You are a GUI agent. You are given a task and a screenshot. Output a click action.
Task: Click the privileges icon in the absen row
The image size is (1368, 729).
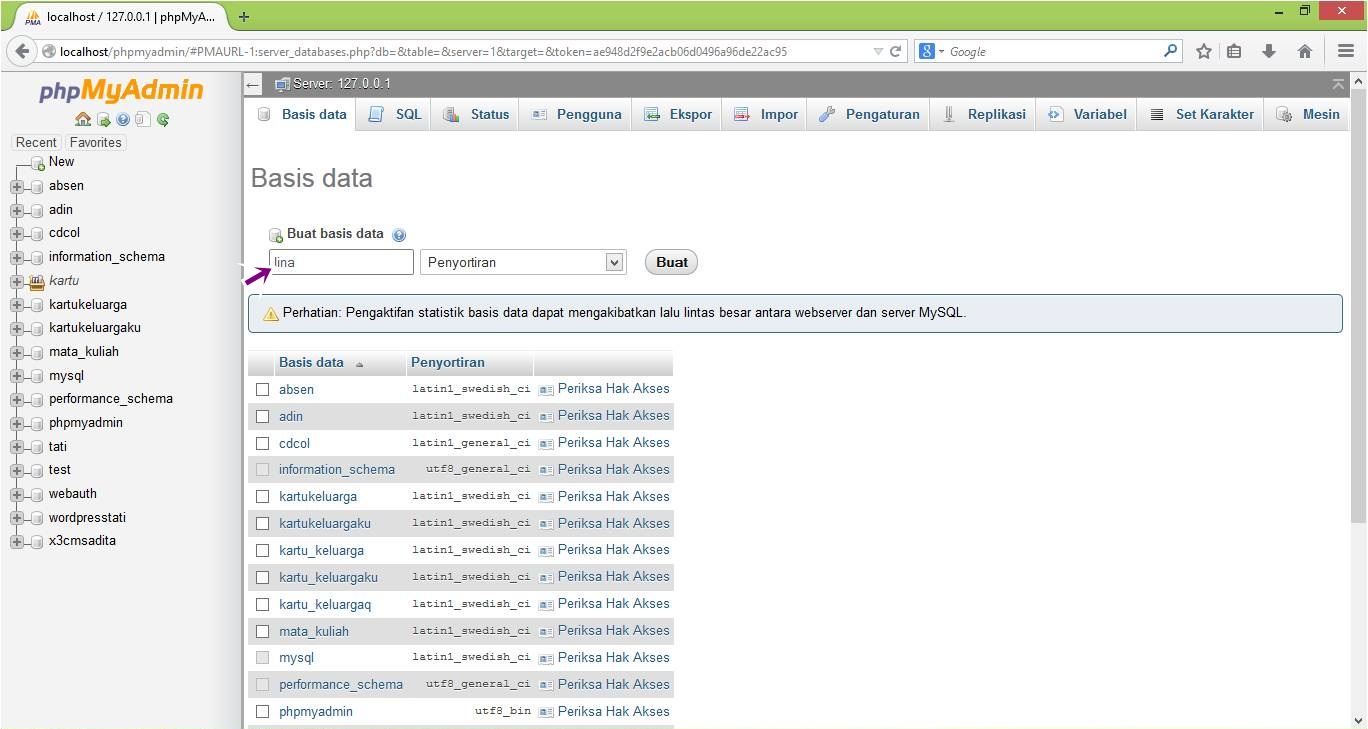pos(546,390)
